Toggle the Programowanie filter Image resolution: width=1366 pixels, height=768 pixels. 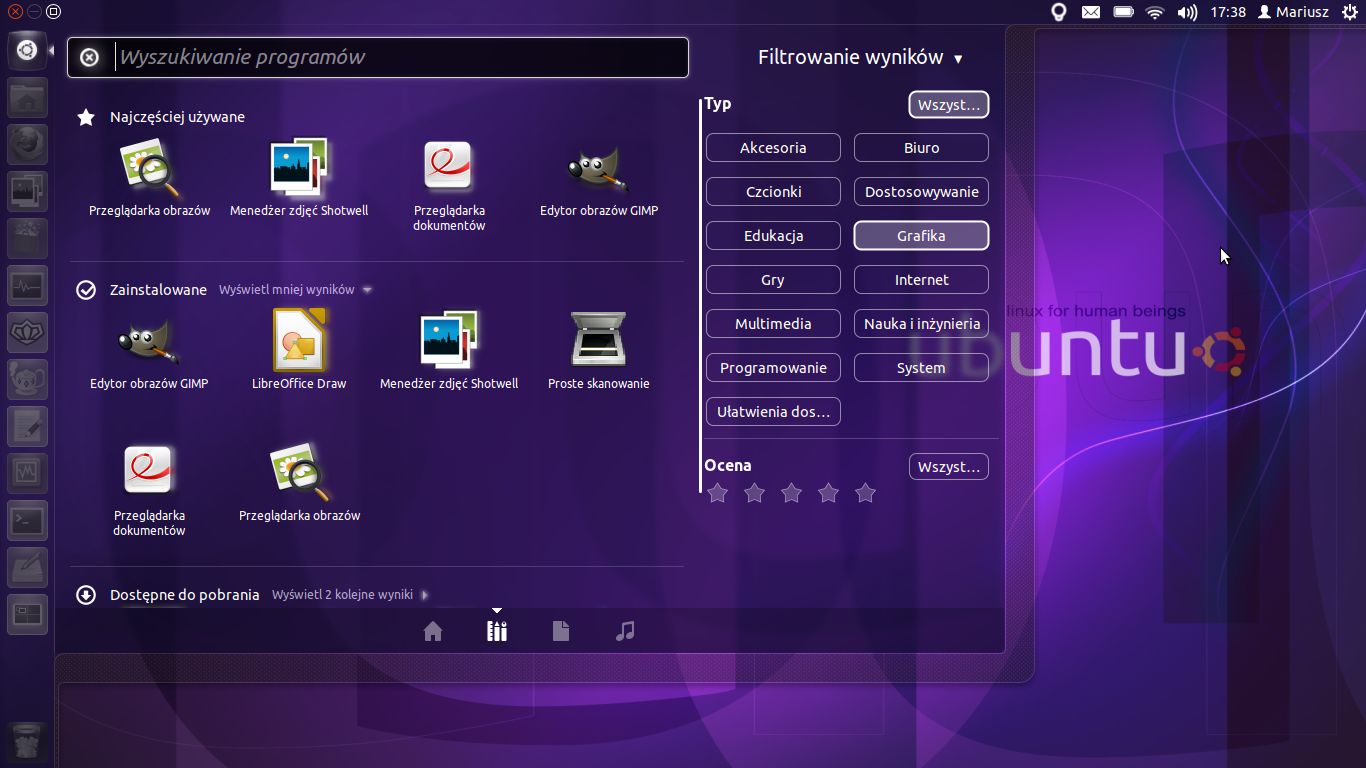(x=773, y=368)
